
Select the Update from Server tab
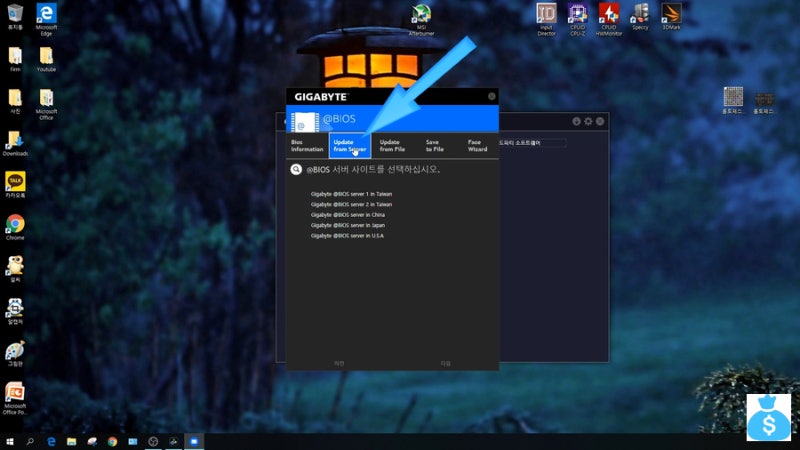349,146
